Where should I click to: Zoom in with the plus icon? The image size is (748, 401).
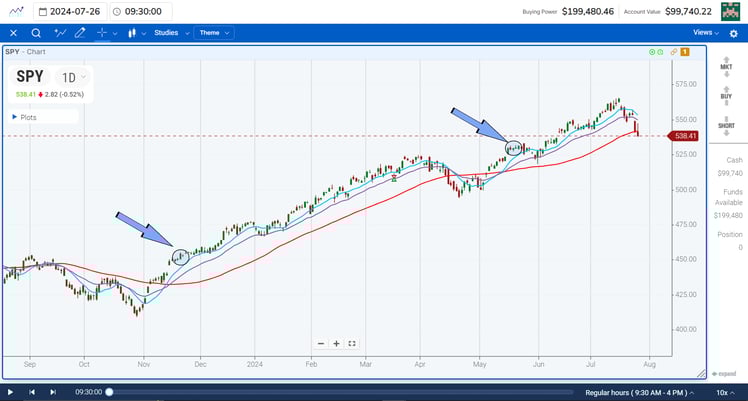pyautogui.click(x=337, y=343)
